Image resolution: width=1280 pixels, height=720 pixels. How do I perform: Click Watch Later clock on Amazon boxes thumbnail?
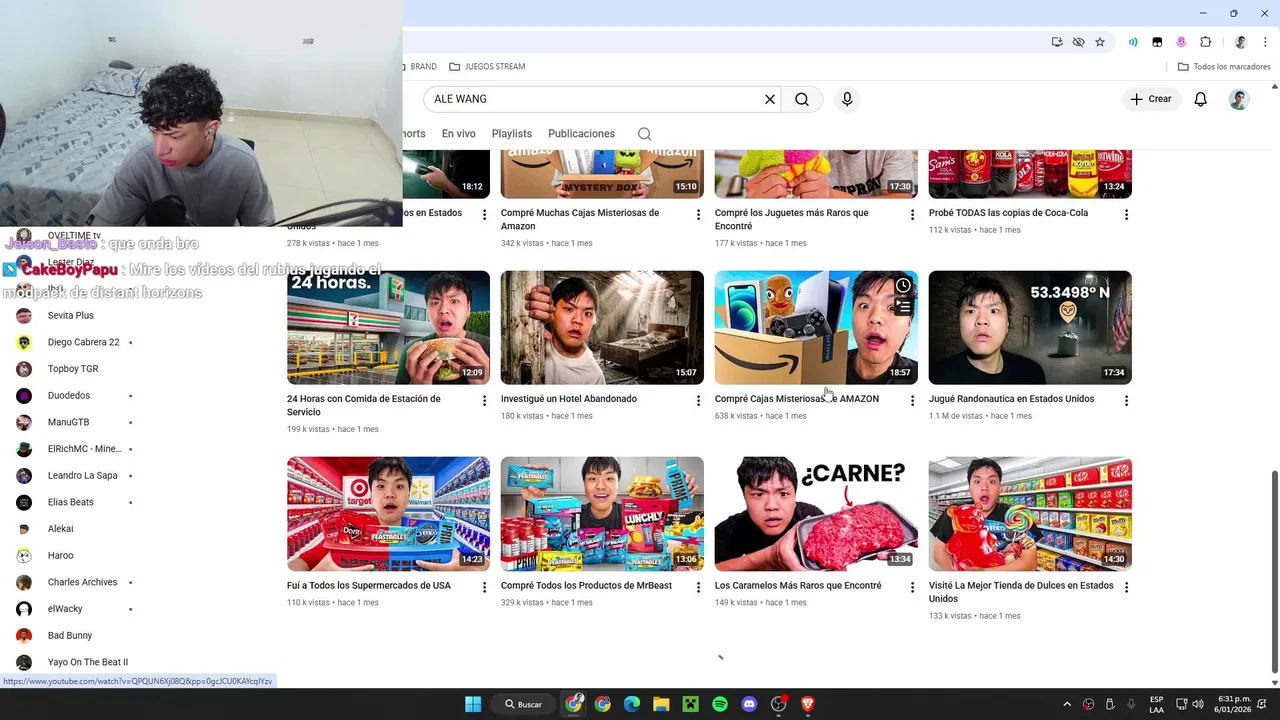click(x=903, y=287)
